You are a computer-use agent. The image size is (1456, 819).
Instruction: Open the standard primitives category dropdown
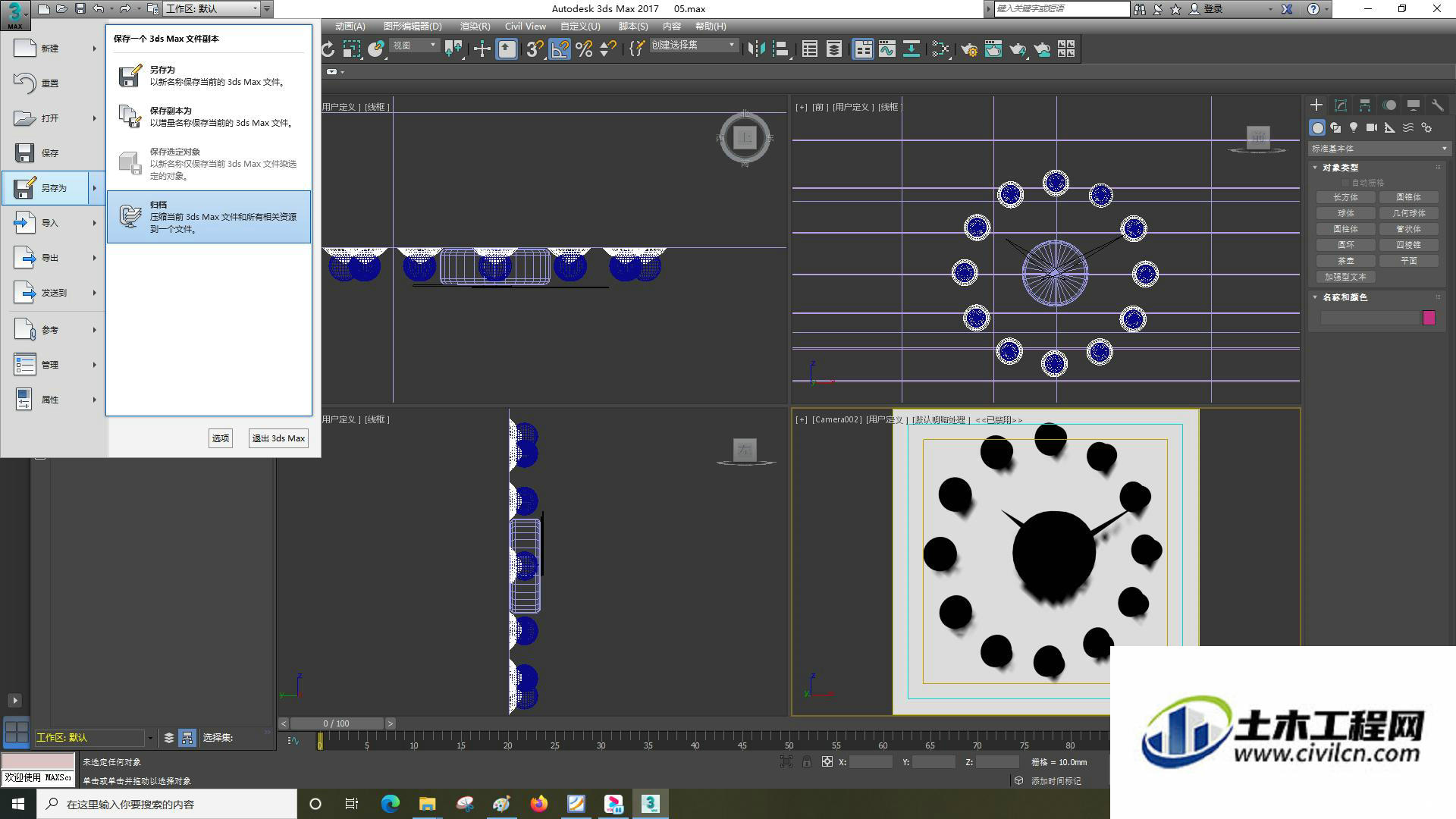[x=1379, y=149]
